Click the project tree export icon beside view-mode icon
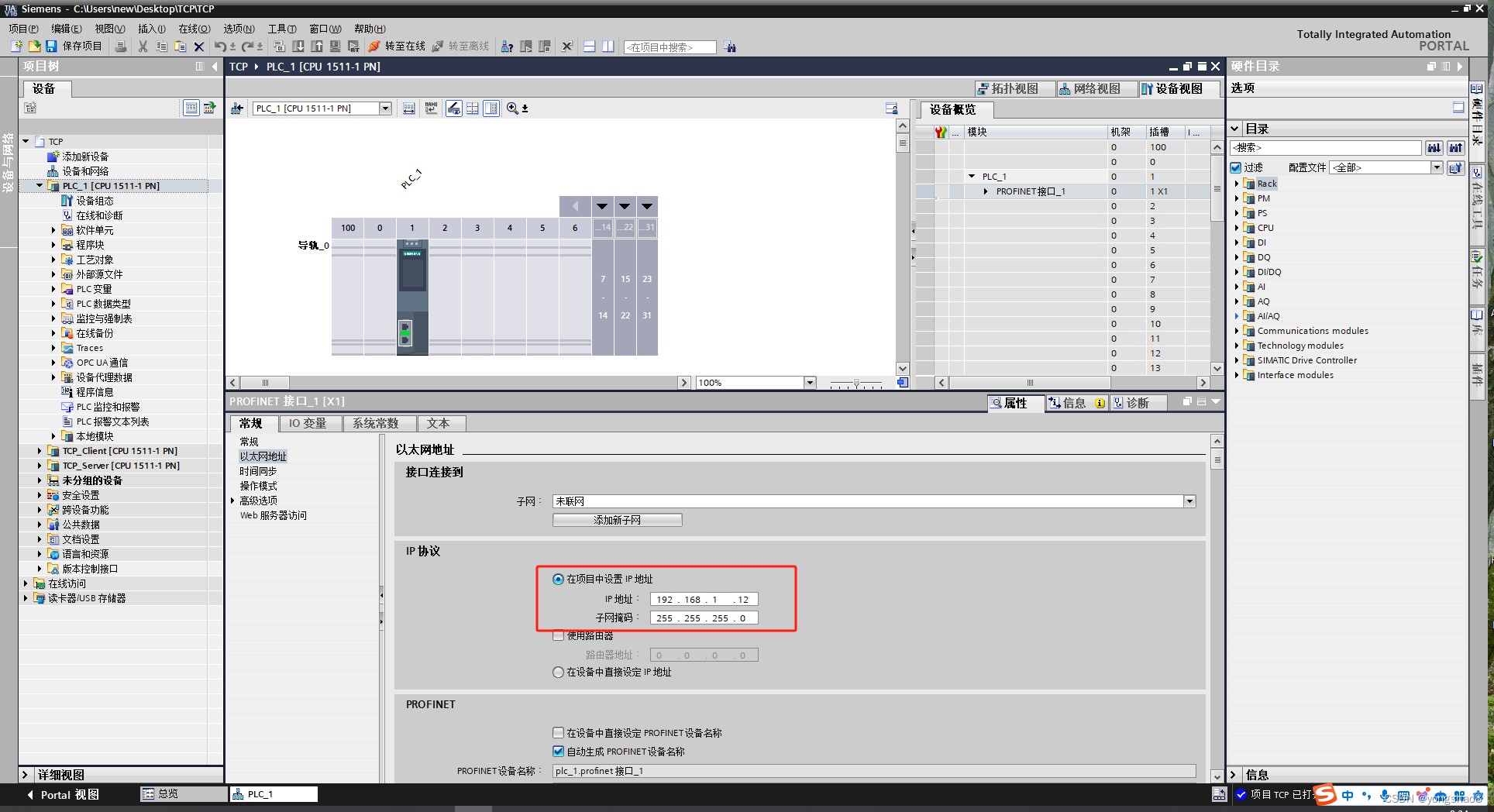The image size is (1494, 812). [x=209, y=108]
